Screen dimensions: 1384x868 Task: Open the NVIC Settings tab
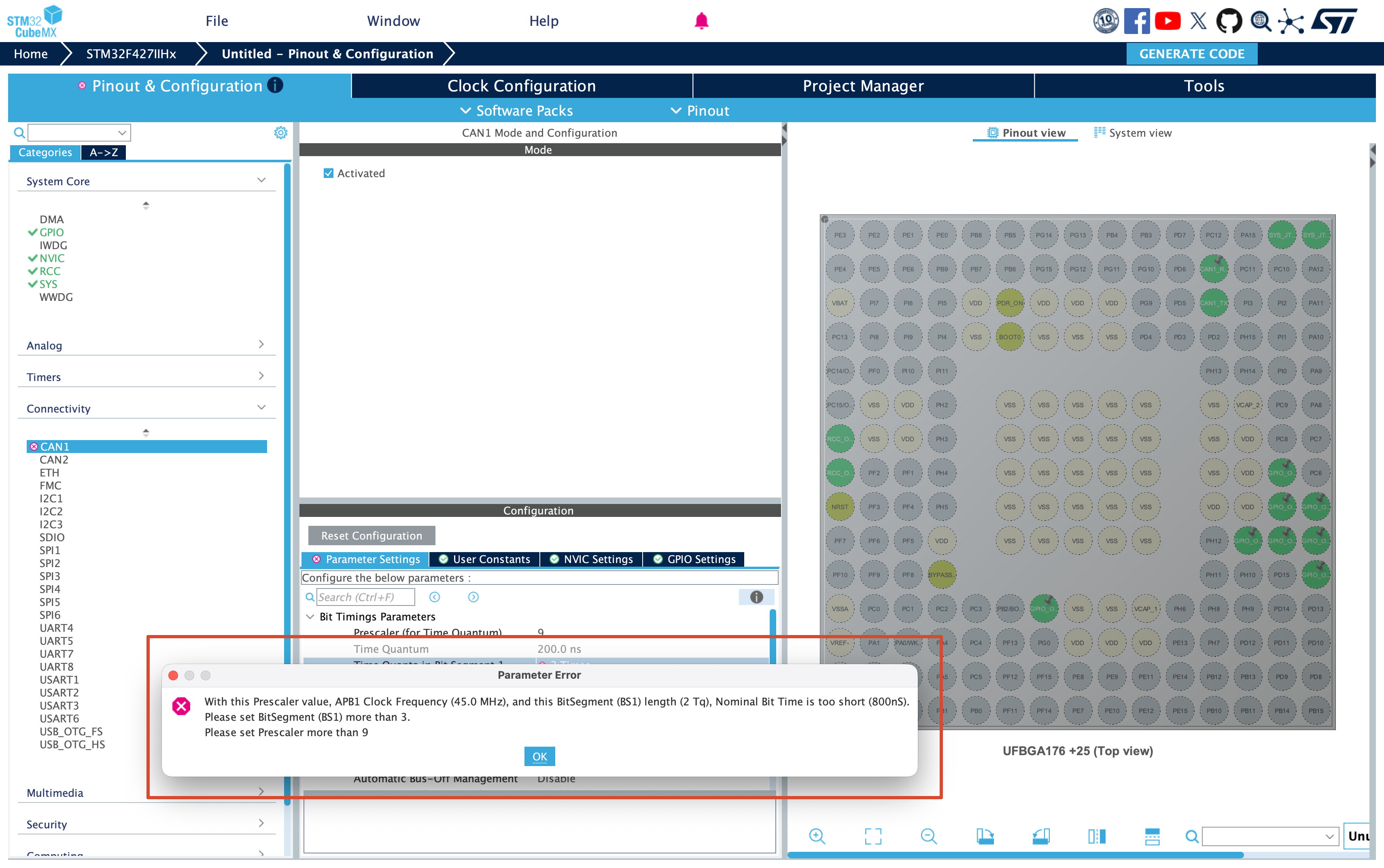(x=592, y=559)
